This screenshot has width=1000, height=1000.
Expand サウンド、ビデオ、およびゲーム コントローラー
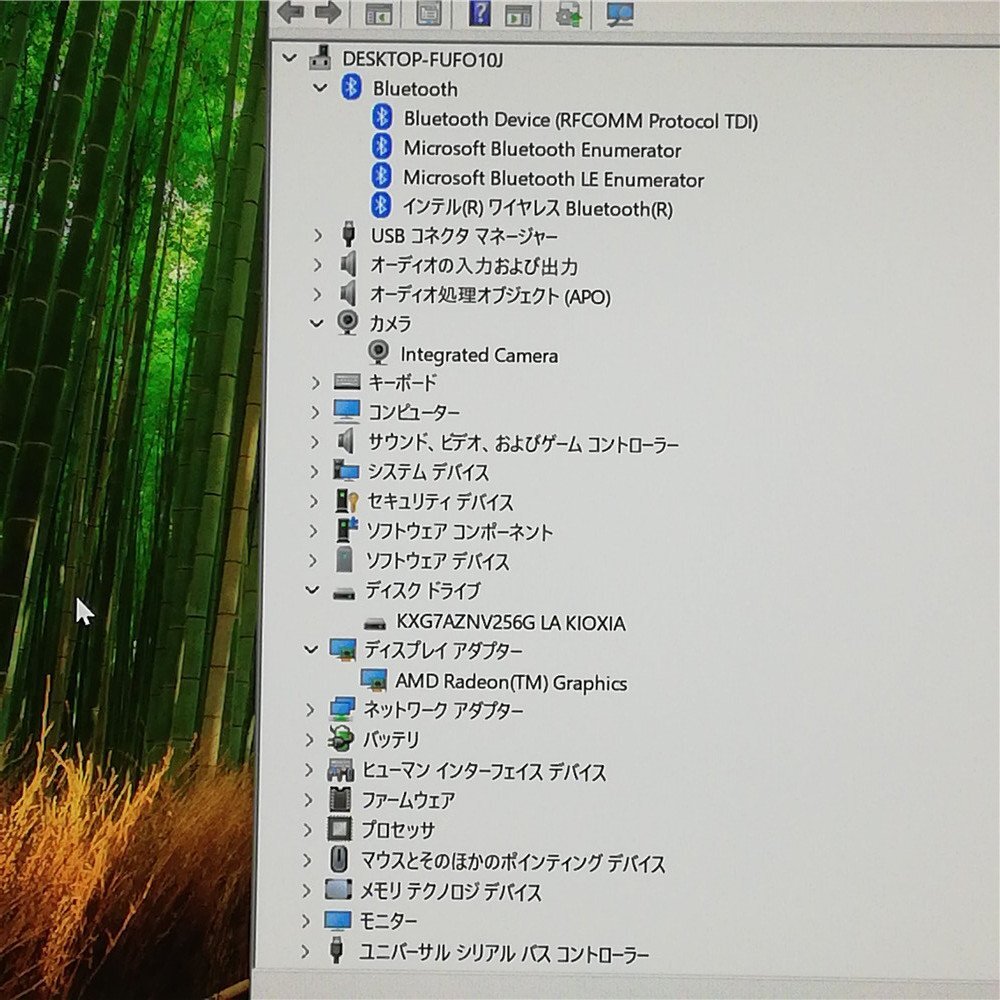click(x=314, y=441)
